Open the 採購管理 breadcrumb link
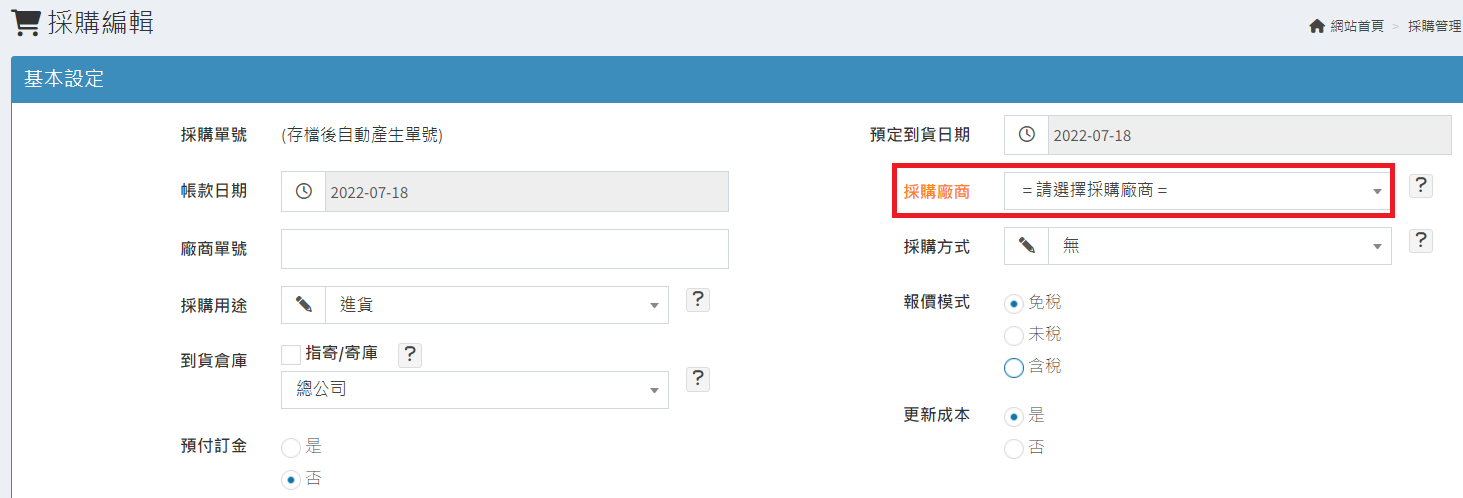Image resolution: width=1463 pixels, height=498 pixels. (1434, 26)
